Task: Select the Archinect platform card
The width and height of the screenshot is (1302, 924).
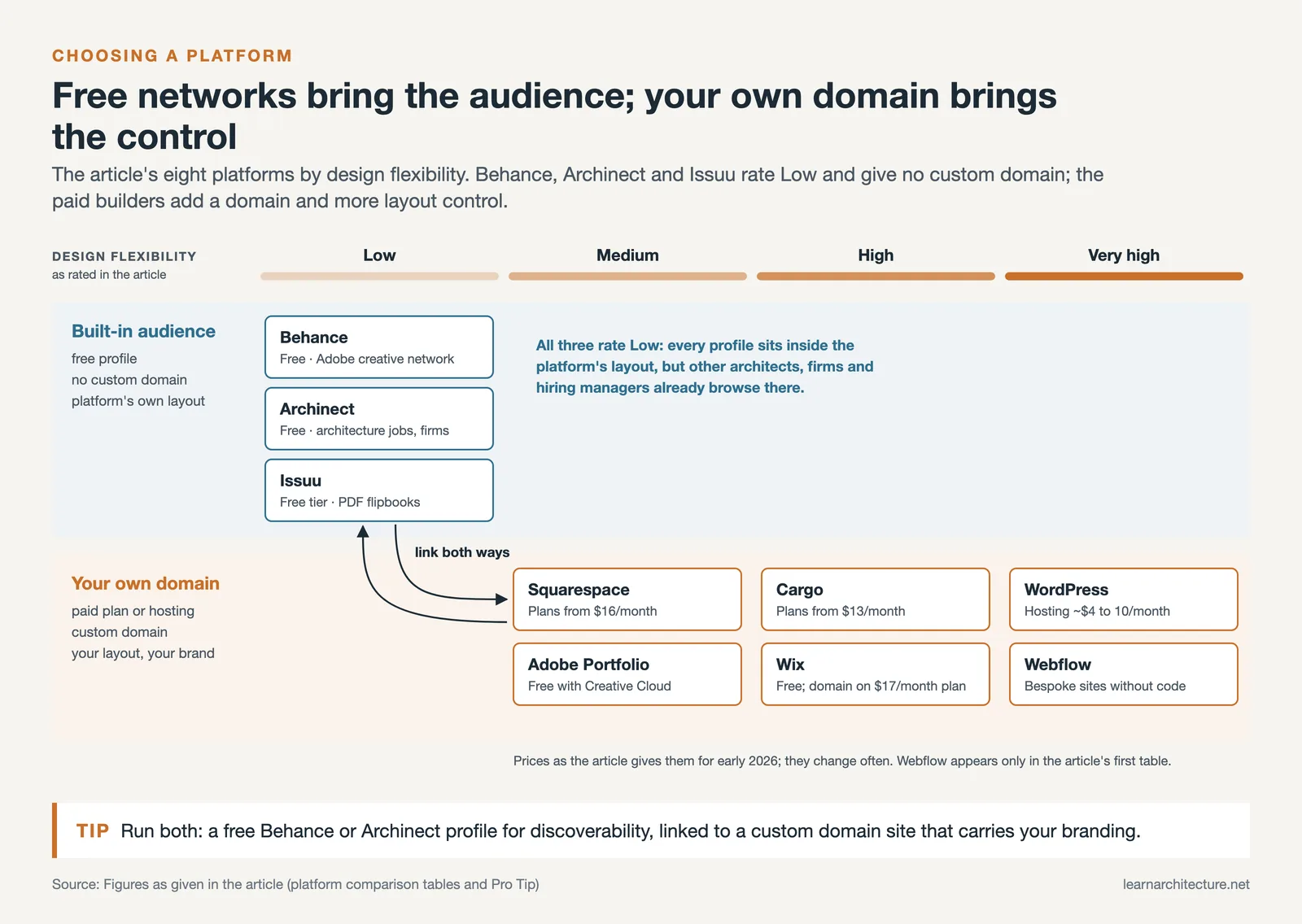Action: [379, 419]
